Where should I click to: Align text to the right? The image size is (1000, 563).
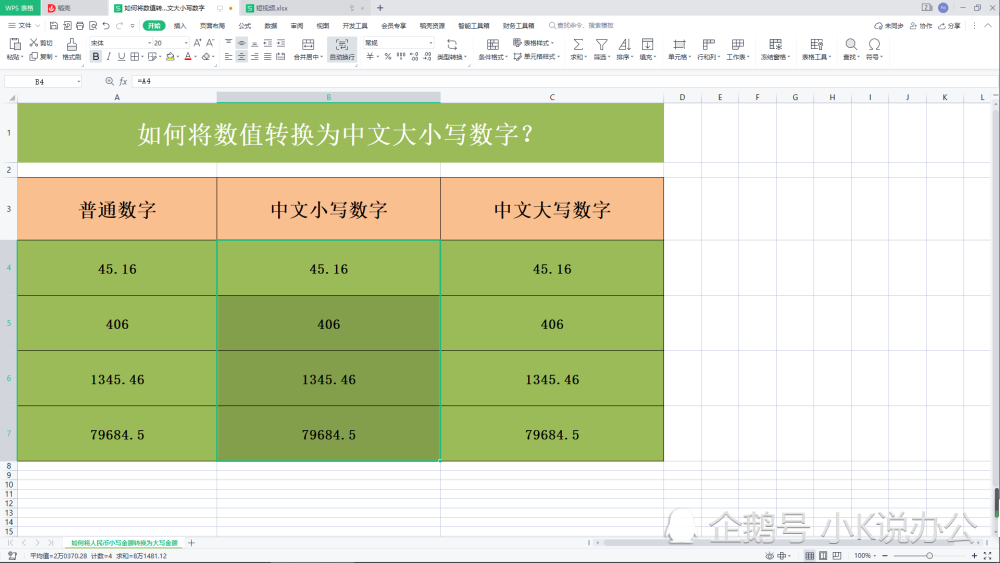tap(254, 57)
